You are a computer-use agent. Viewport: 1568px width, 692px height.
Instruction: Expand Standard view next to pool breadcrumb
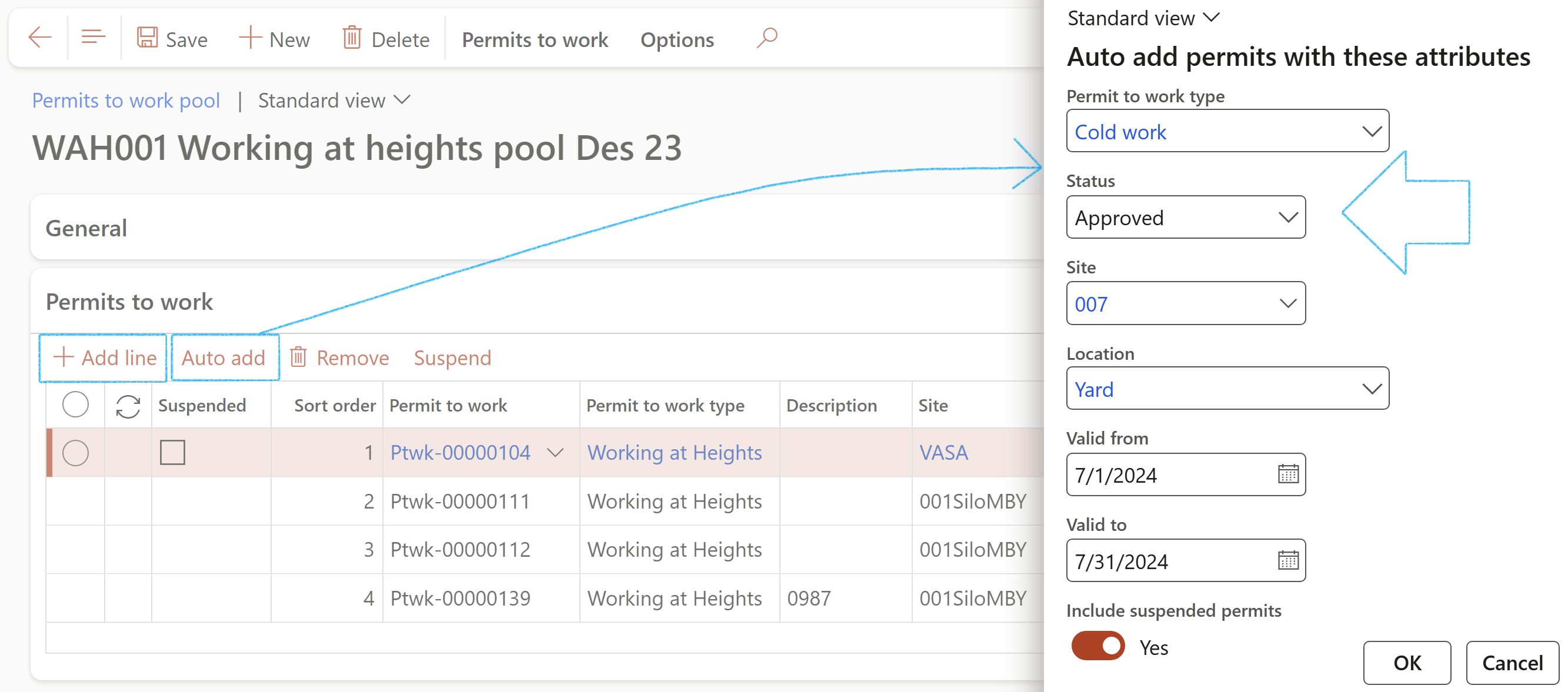coord(402,100)
